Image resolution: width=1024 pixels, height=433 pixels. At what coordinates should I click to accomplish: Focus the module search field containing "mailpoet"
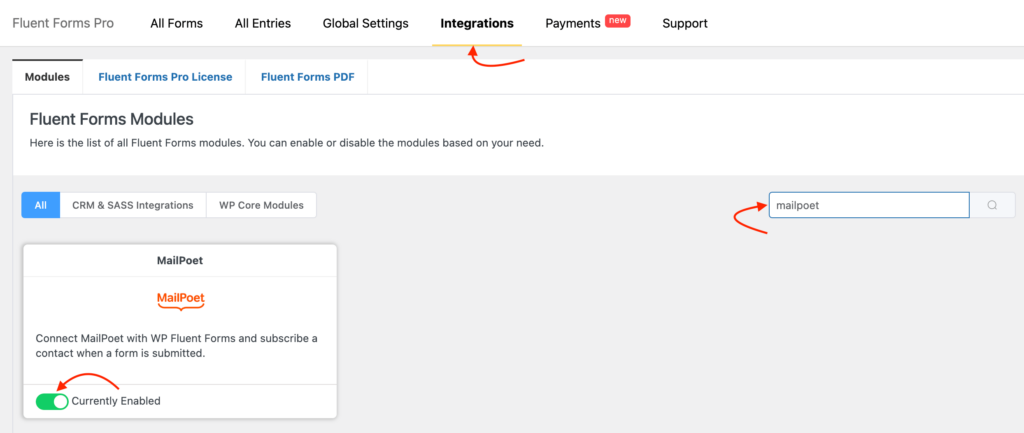point(869,205)
